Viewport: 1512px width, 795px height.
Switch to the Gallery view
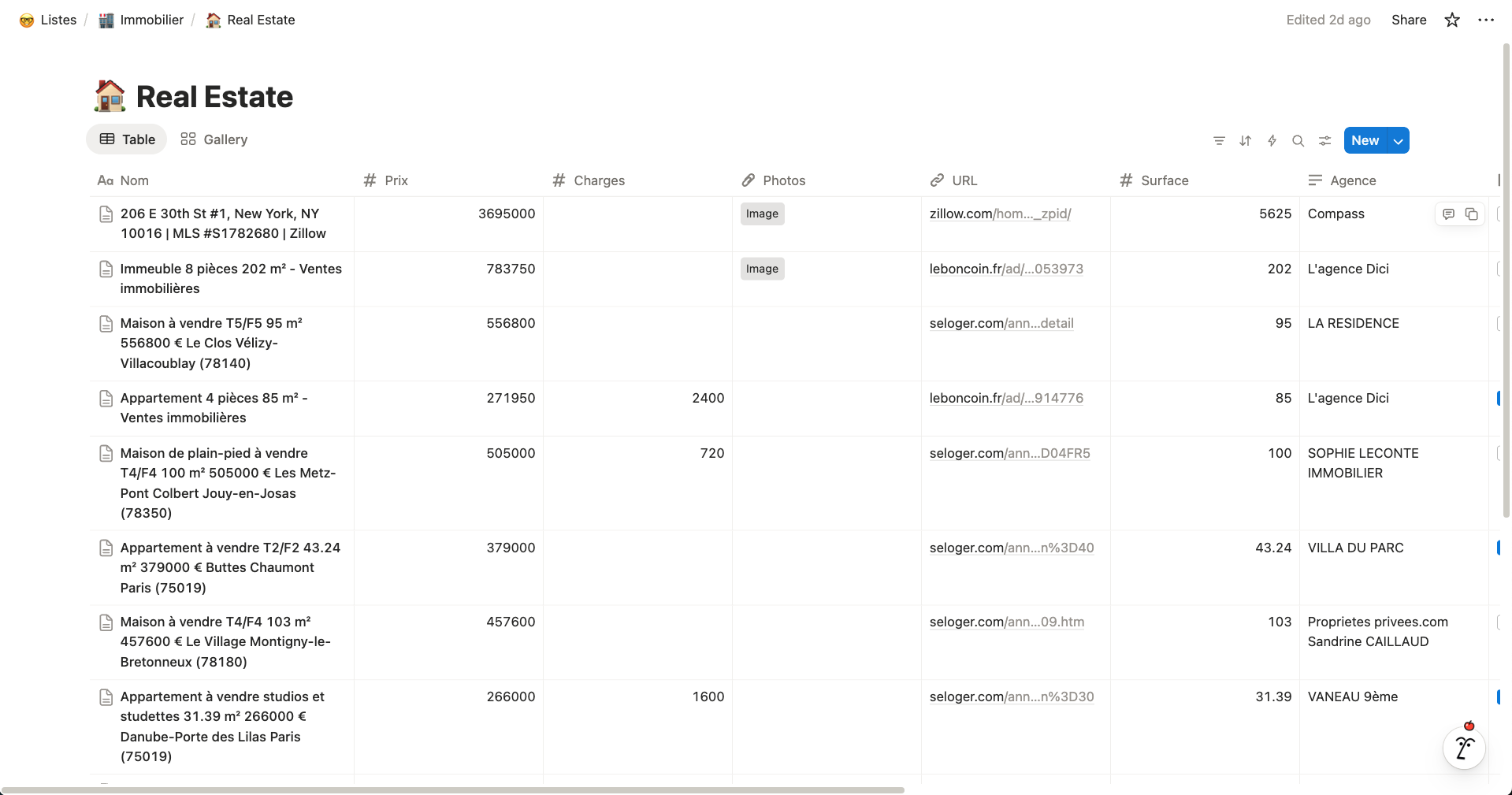point(214,139)
